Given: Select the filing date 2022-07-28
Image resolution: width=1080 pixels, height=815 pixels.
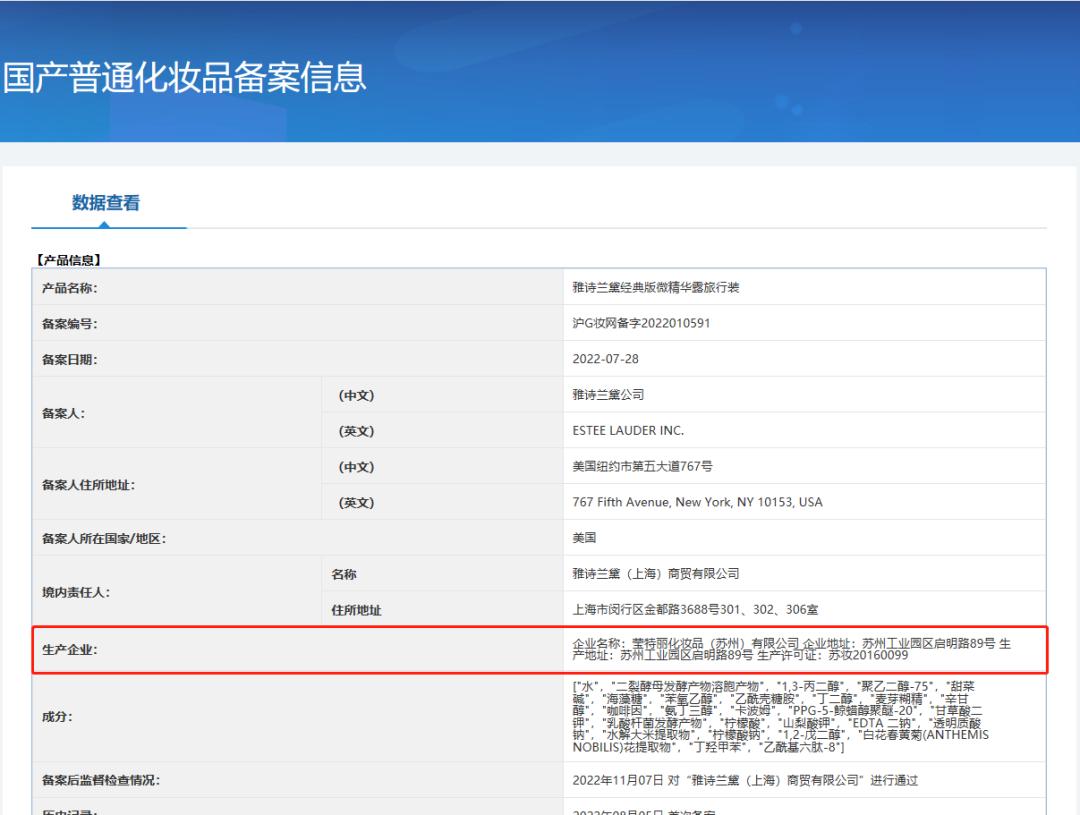Looking at the screenshot, I should point(605,359).
